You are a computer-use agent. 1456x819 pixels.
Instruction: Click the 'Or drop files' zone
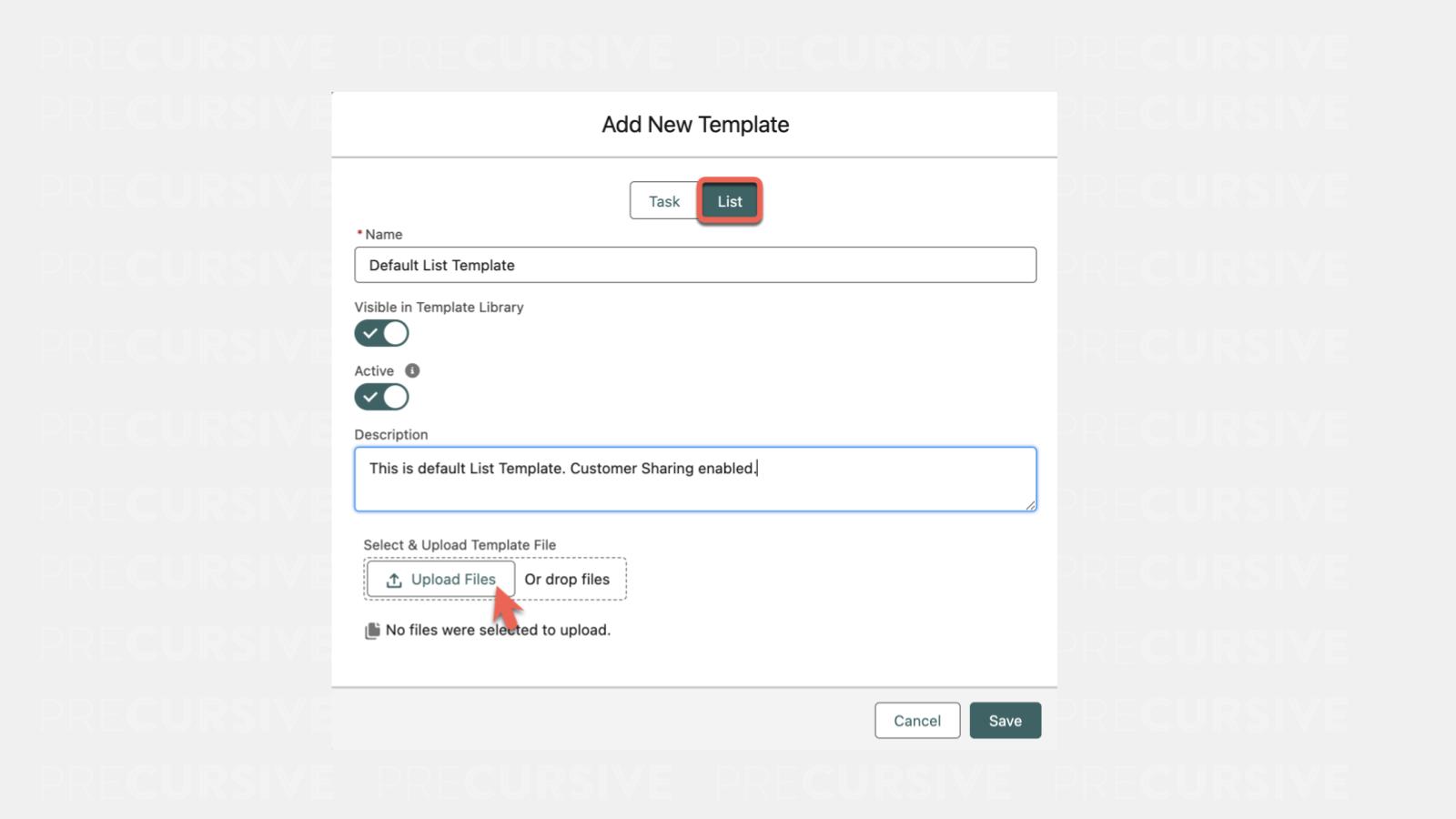pos(567,580)
